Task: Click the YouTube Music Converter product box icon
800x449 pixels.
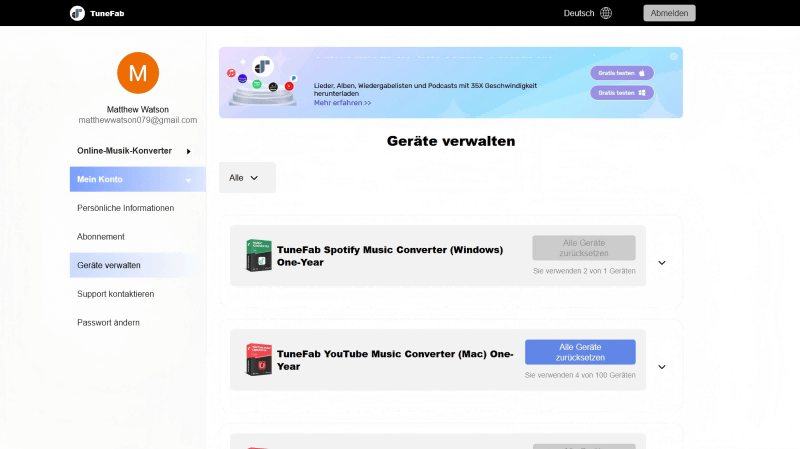Action: click(x=259, y=359)
